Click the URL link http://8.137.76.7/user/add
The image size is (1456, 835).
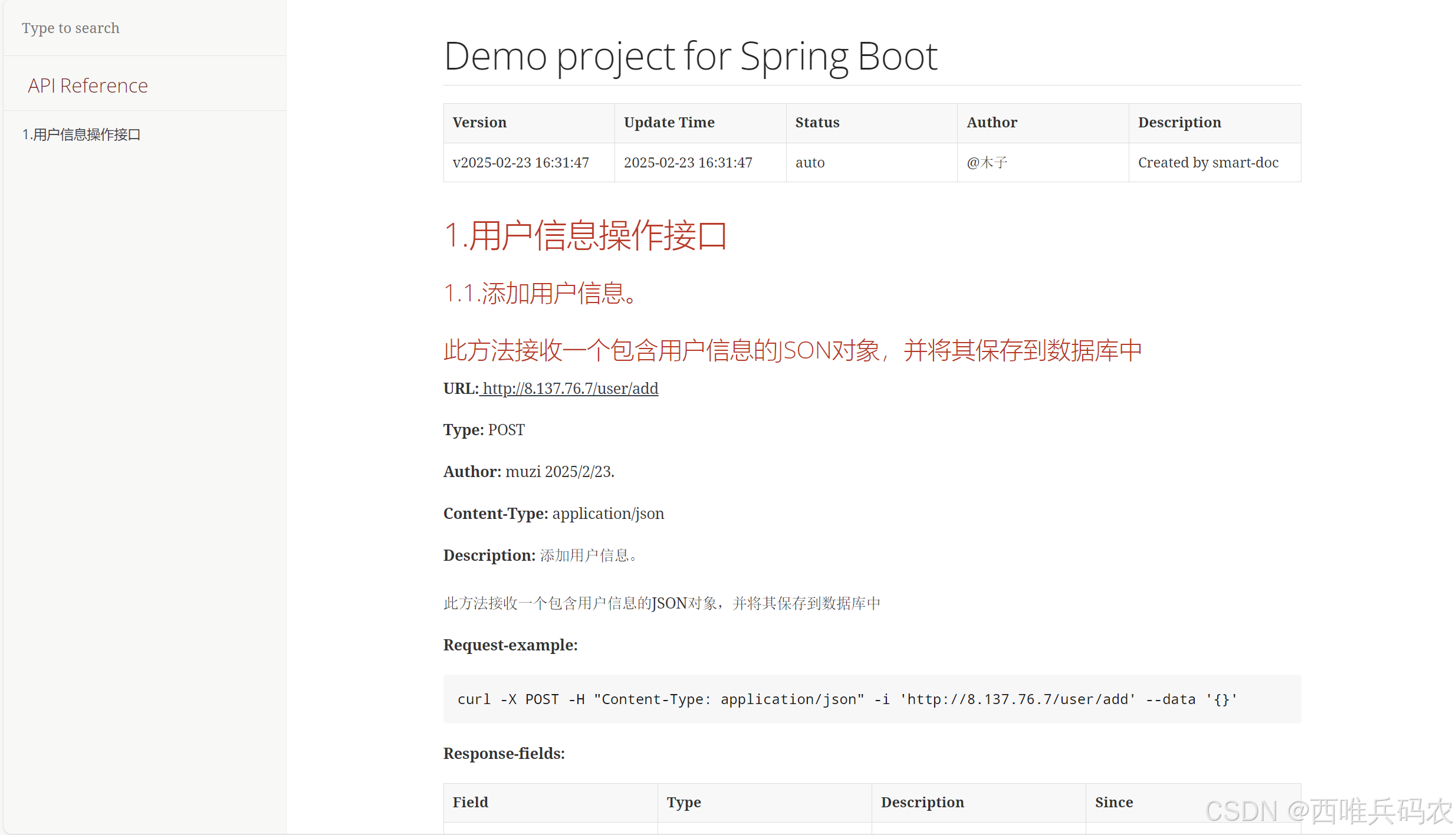point(569,389)
